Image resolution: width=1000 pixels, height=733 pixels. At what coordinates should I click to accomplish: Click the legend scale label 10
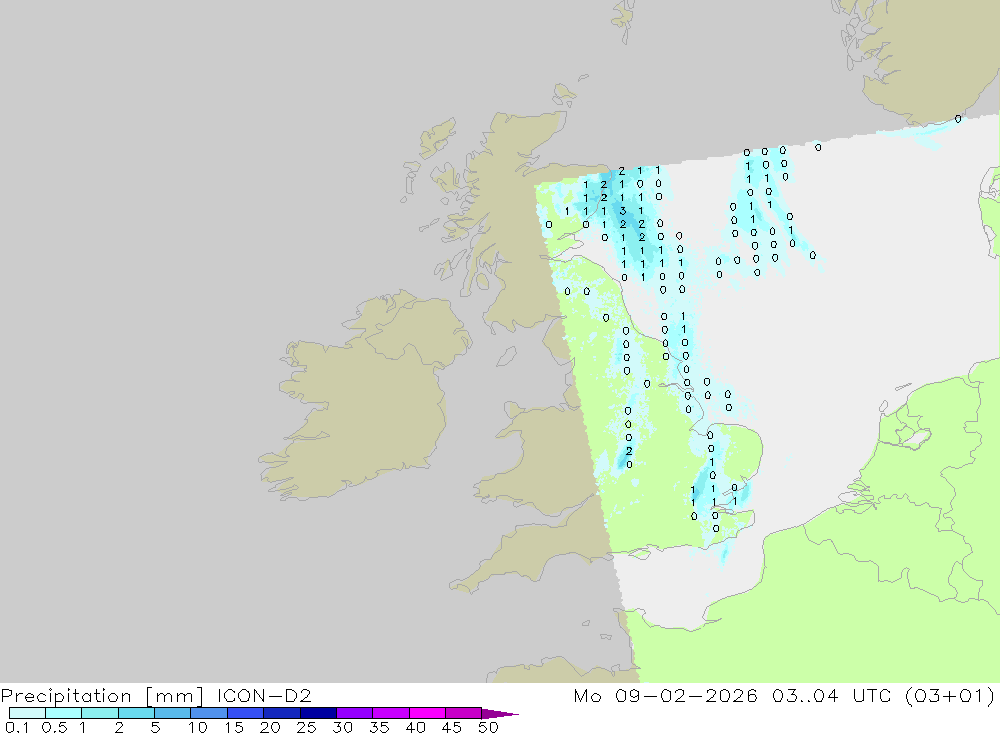click(198, 727)
